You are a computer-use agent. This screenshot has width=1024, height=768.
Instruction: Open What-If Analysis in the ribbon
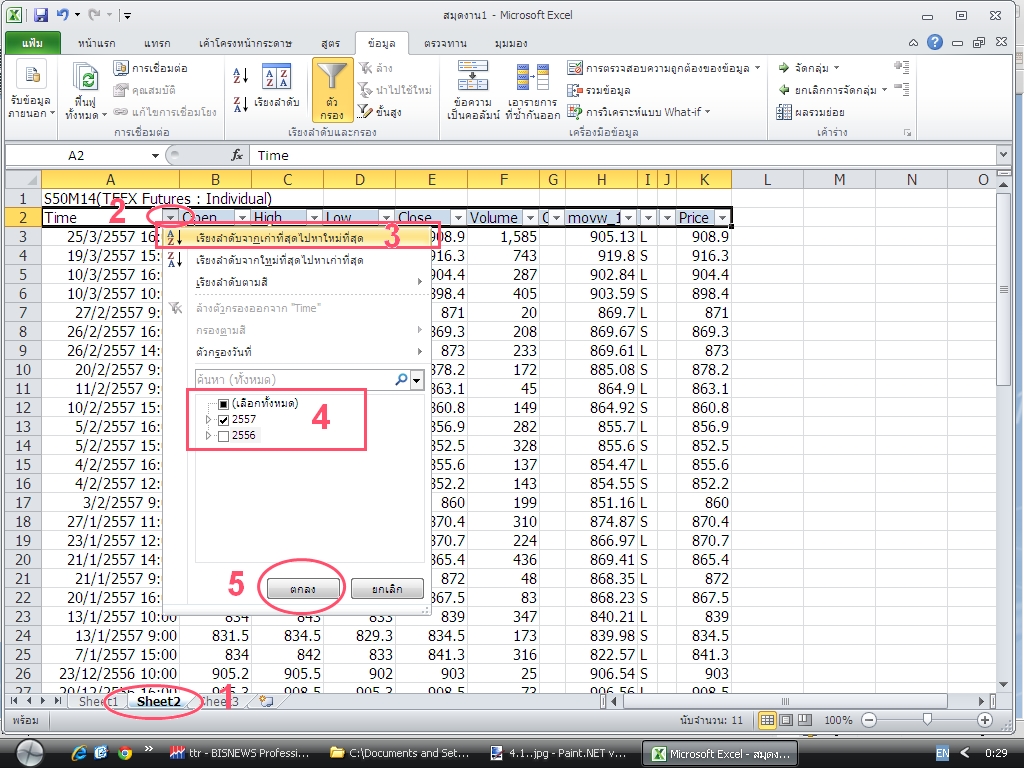pos(639,112)
